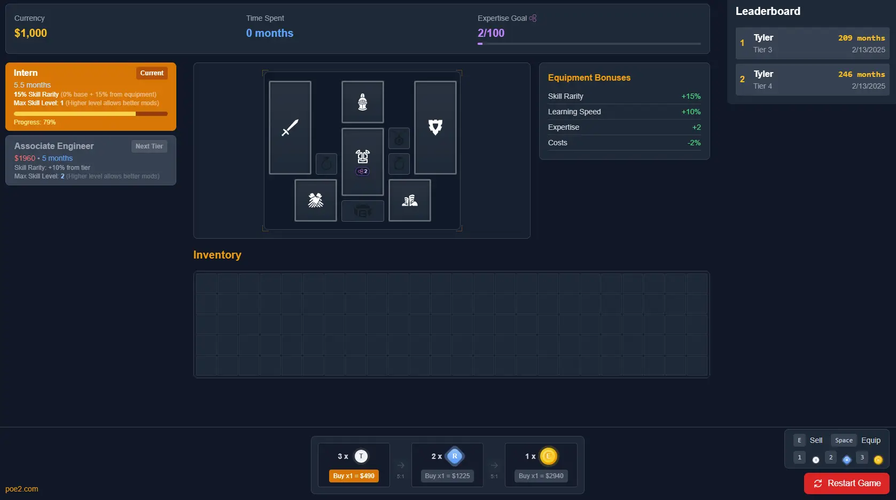
Task: Select the helmet equipment slot
Action: pos(362,101)
